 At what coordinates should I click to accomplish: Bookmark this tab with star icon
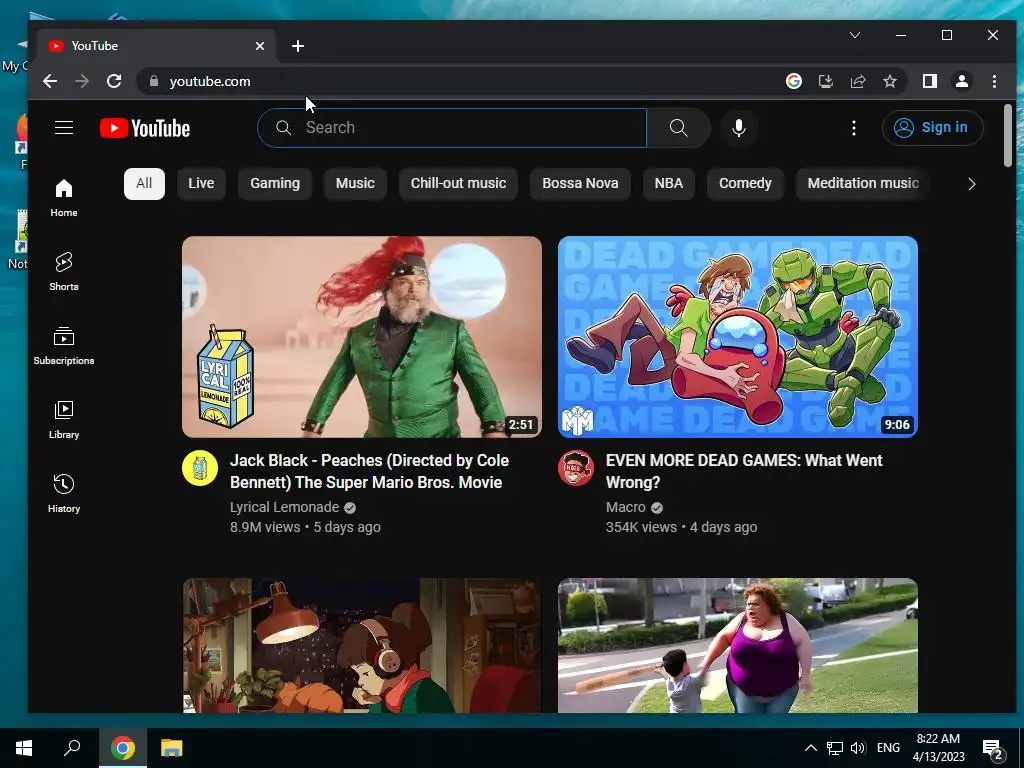coord(889,81)
